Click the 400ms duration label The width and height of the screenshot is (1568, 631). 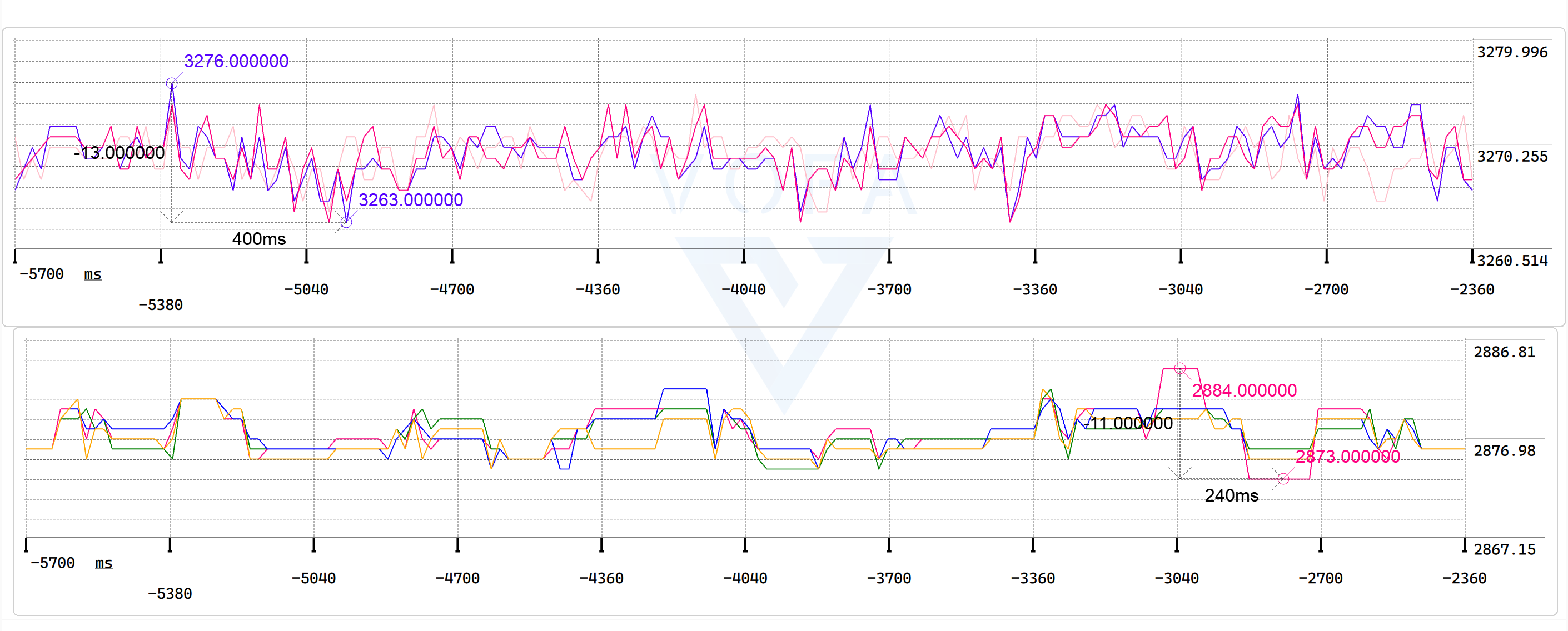tap(258, 238)
